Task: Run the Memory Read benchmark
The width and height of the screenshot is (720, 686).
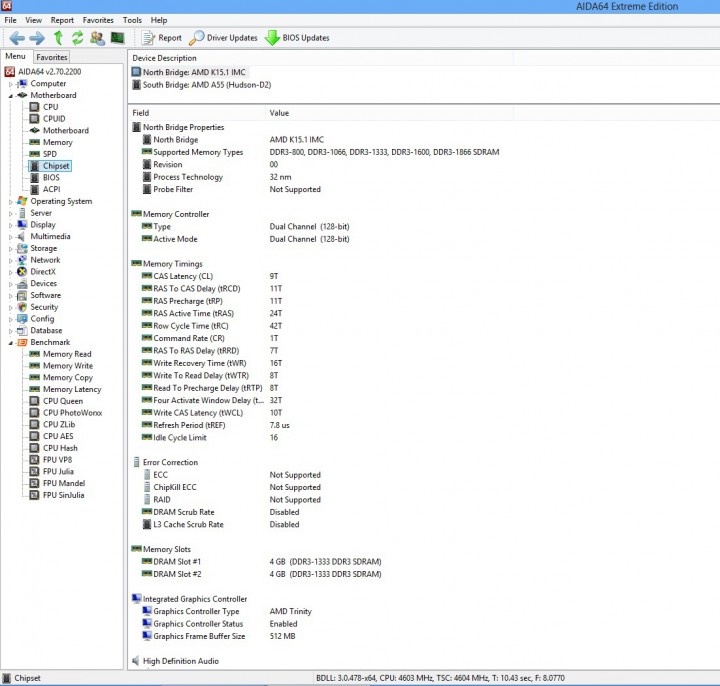Action: (x=60, y=354)
